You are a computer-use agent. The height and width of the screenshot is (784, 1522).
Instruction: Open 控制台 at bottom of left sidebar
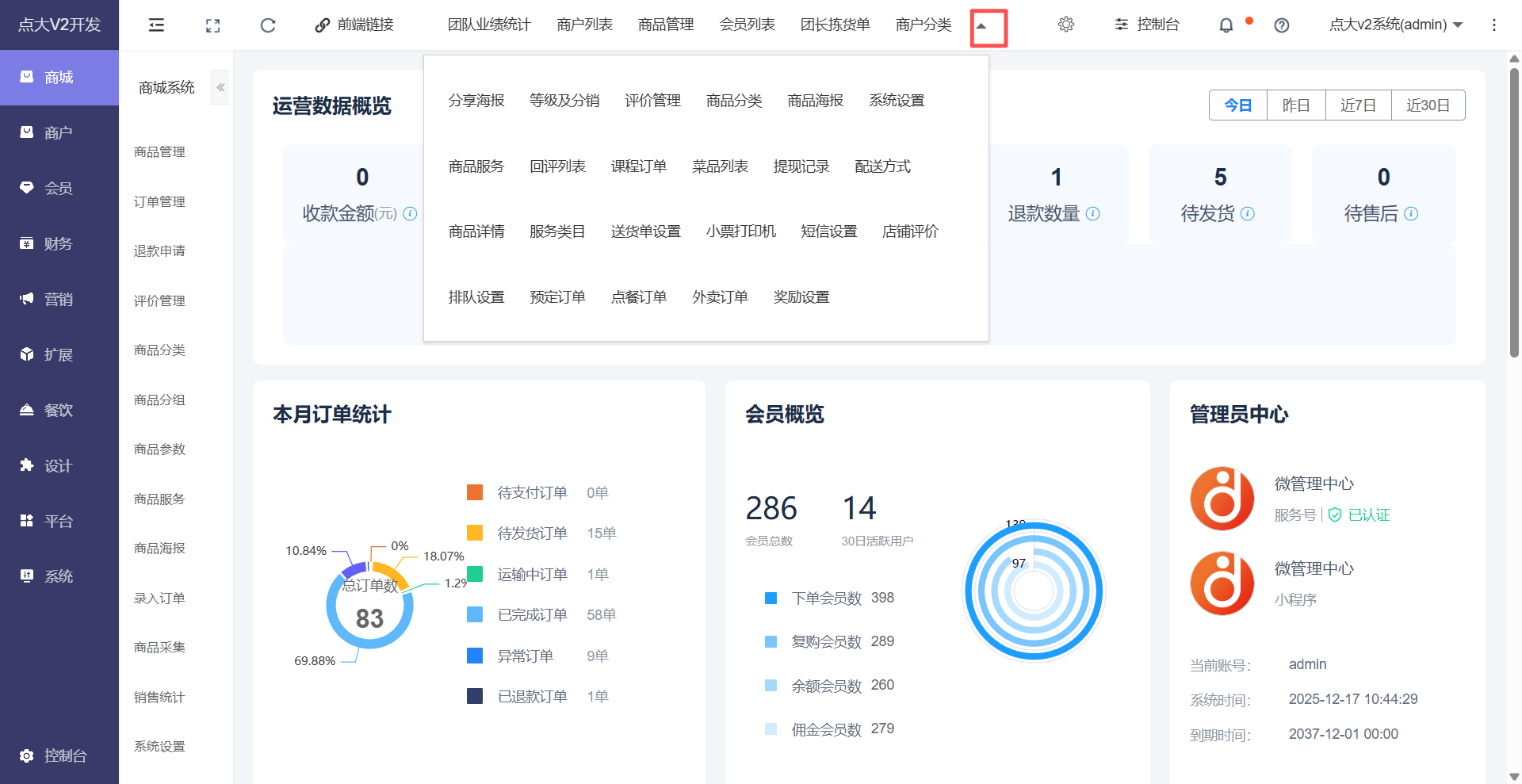[59, 755]
